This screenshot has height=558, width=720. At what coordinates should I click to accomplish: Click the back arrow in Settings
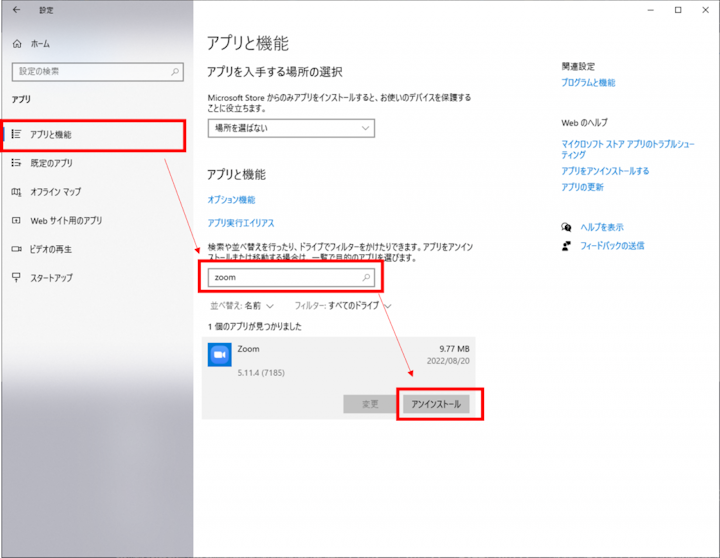(16, 10)
